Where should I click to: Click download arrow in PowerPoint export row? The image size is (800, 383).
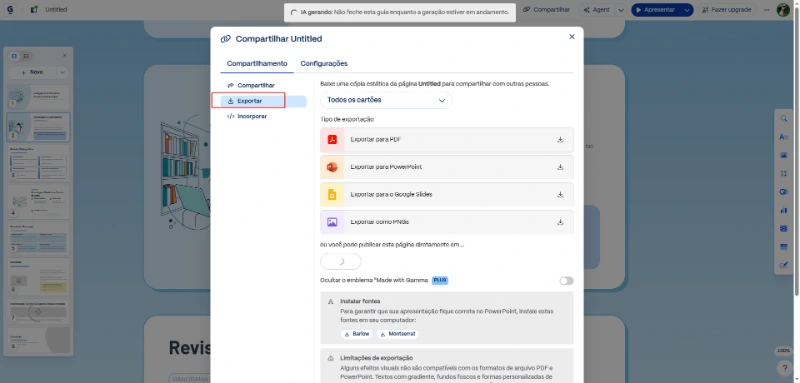560,167
